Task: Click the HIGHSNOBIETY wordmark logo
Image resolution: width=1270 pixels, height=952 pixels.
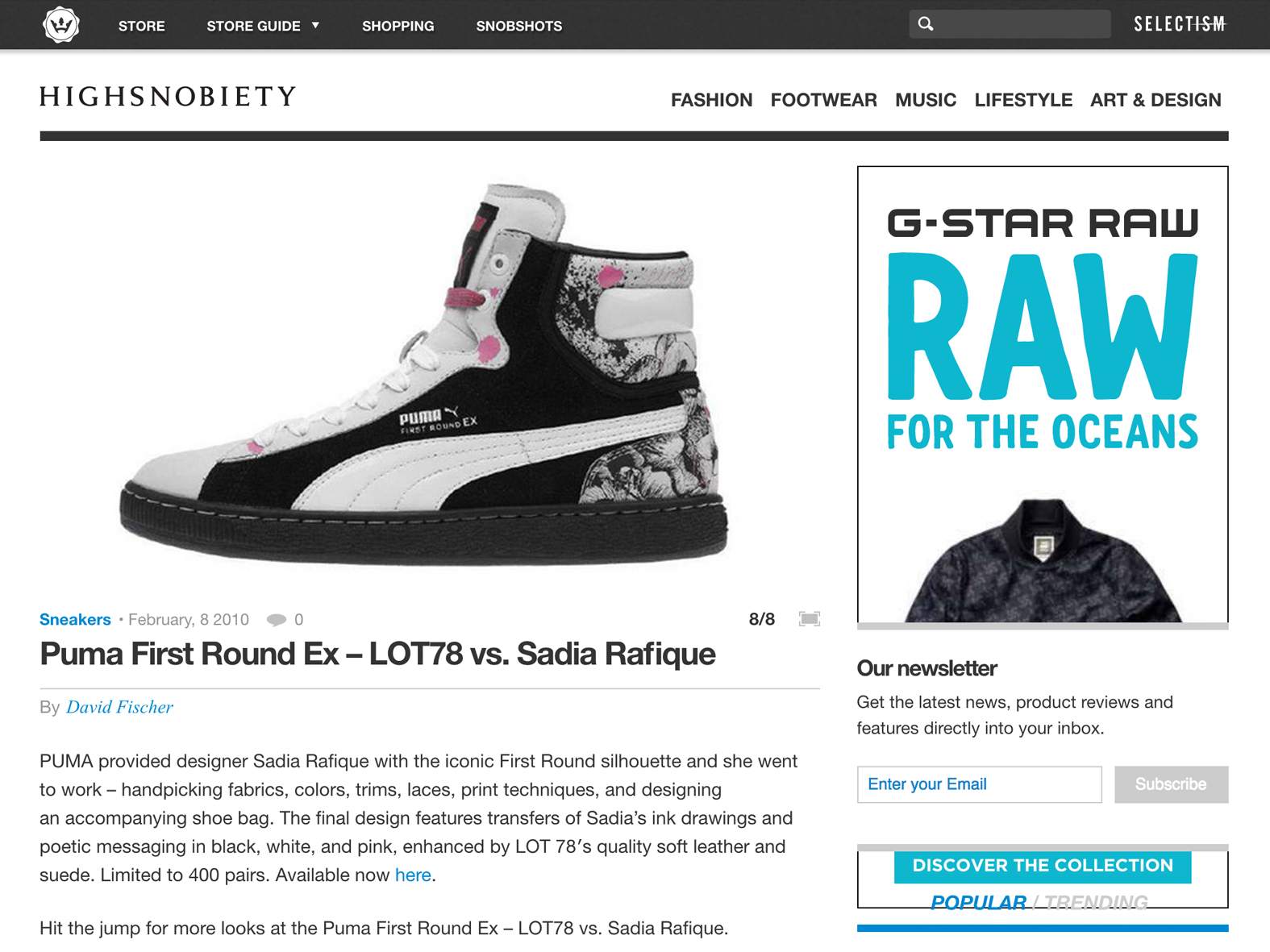Action: [x=169, y=97]
